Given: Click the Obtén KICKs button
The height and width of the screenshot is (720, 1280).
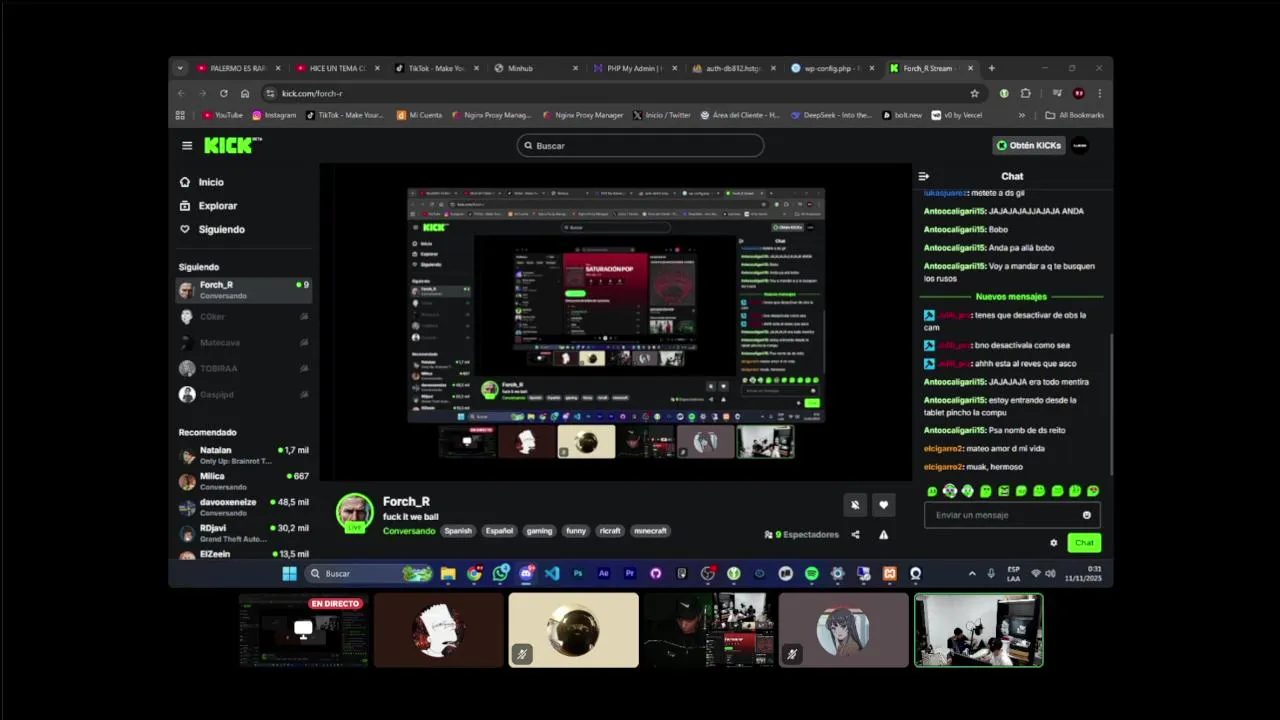Looking at the screenshot, I should click(1028, 146).
